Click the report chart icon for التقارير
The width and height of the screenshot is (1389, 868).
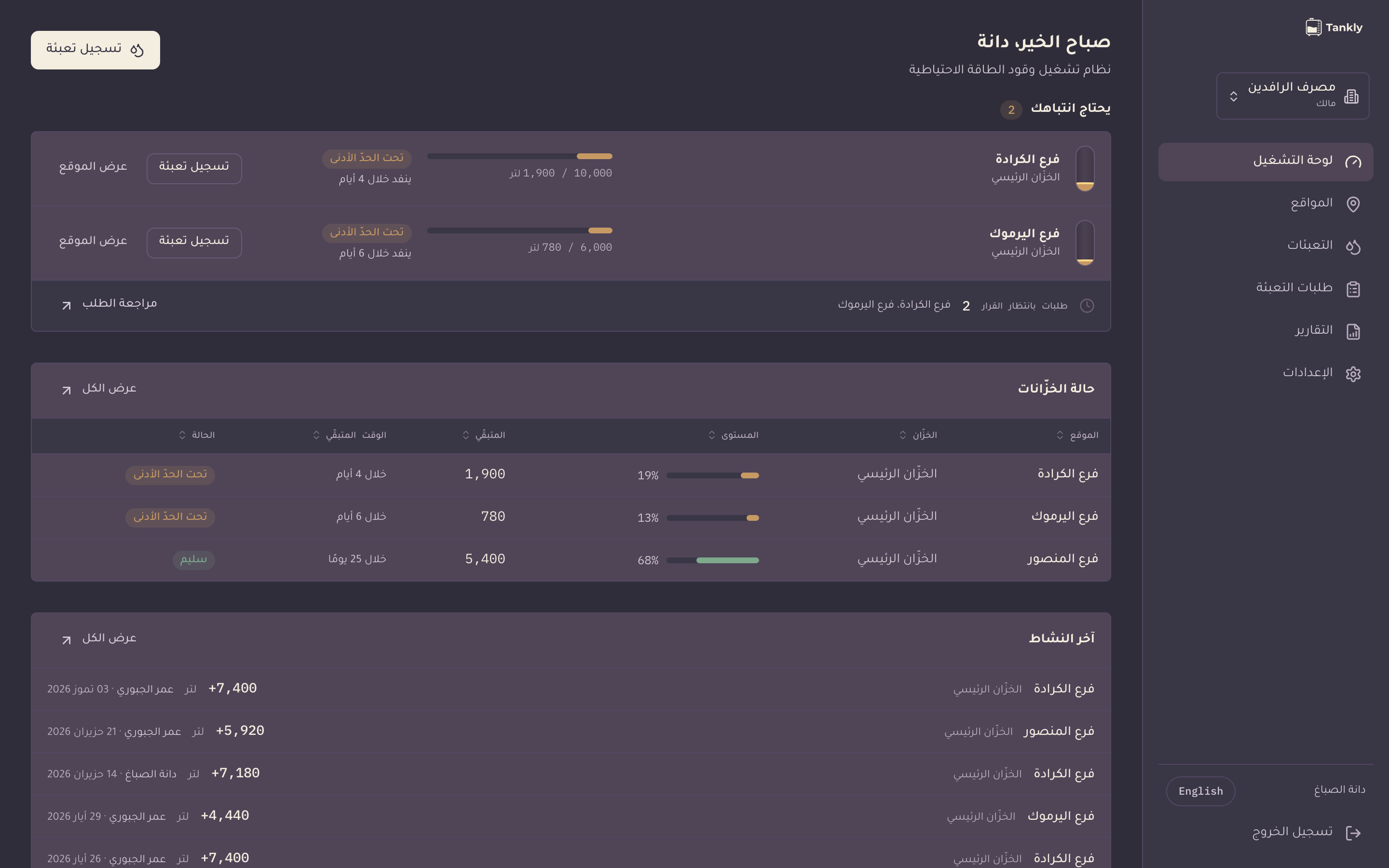1353,332
